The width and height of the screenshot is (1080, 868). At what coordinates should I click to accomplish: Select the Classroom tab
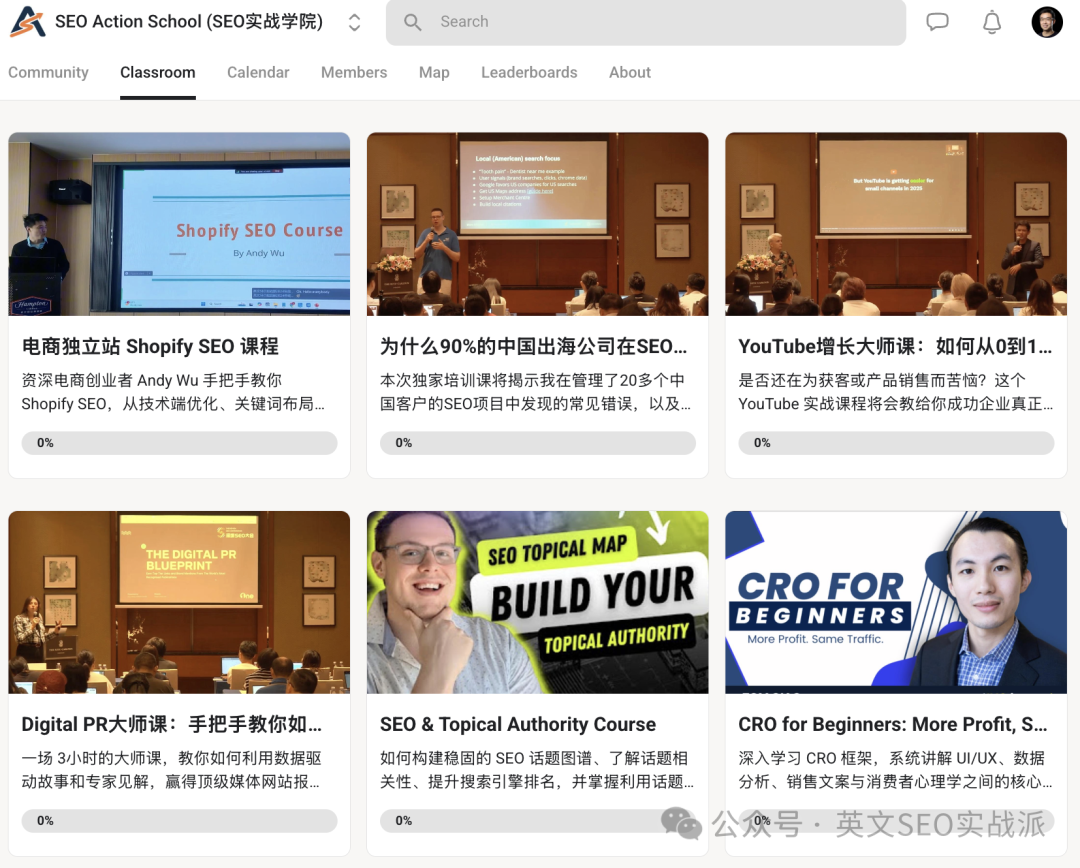coord(158,72)
